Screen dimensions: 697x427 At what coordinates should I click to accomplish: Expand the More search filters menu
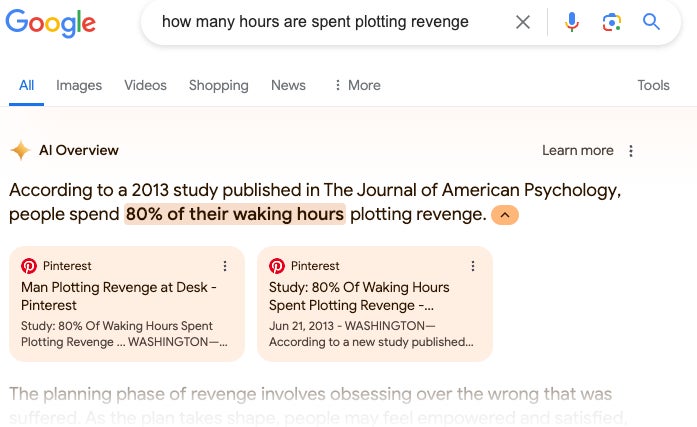point(356,85)
